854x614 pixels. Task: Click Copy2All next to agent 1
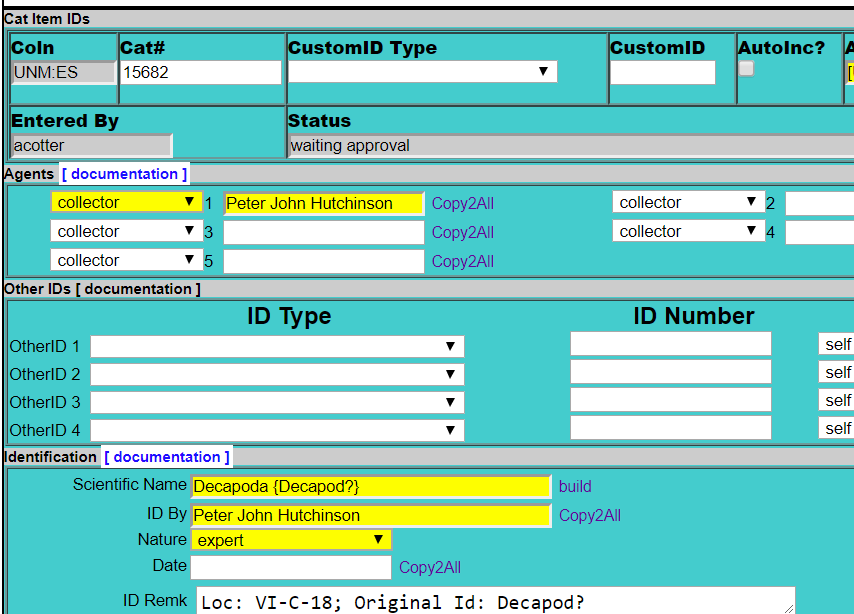[x=462, y=204]
